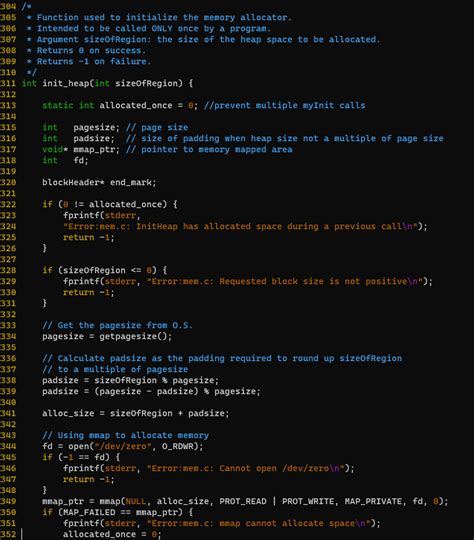The height and width of the screenshot is (540, 474).
Task: Click the comment '//prevent multiple myInit calls'
Action: [x=285, y=105]
